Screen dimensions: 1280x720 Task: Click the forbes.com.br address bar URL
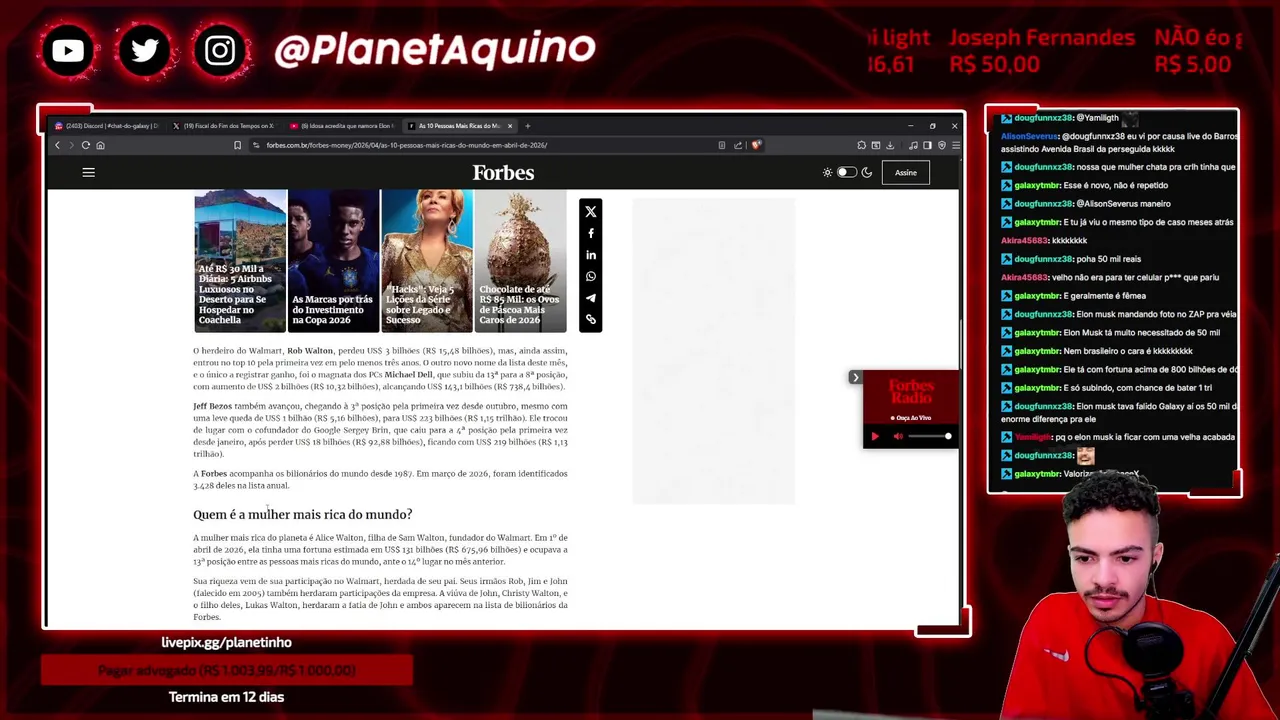[x=406, y=145]
